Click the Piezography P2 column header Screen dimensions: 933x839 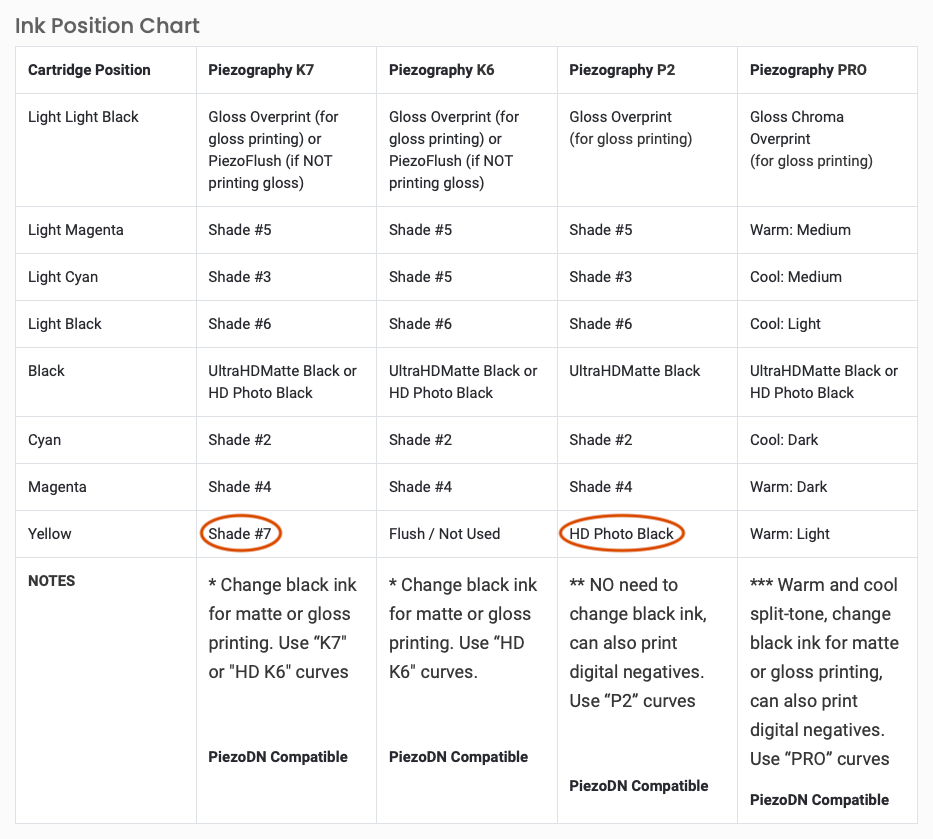[622, 70]
